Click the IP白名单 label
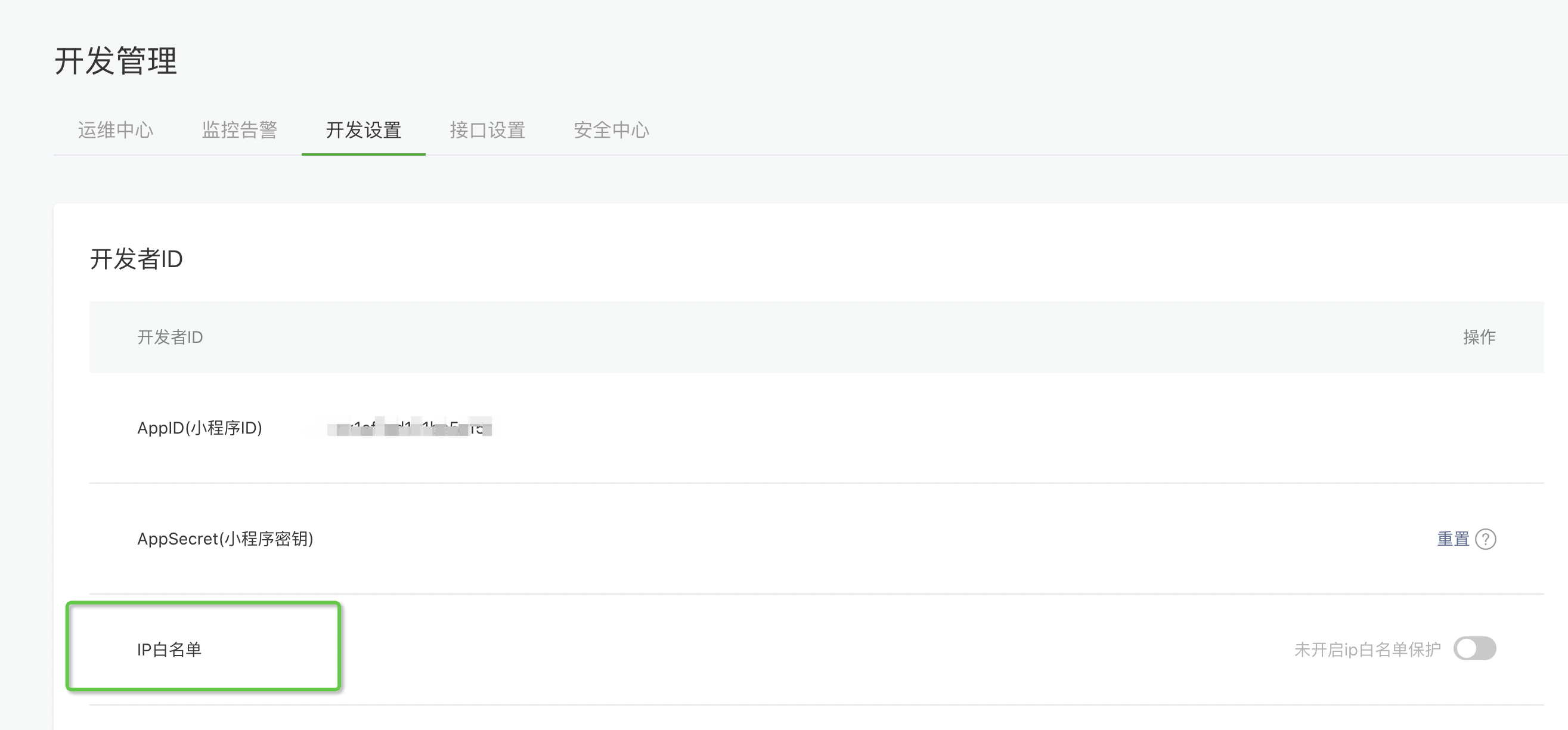1568x730 pixels. (x=169, y=649)
